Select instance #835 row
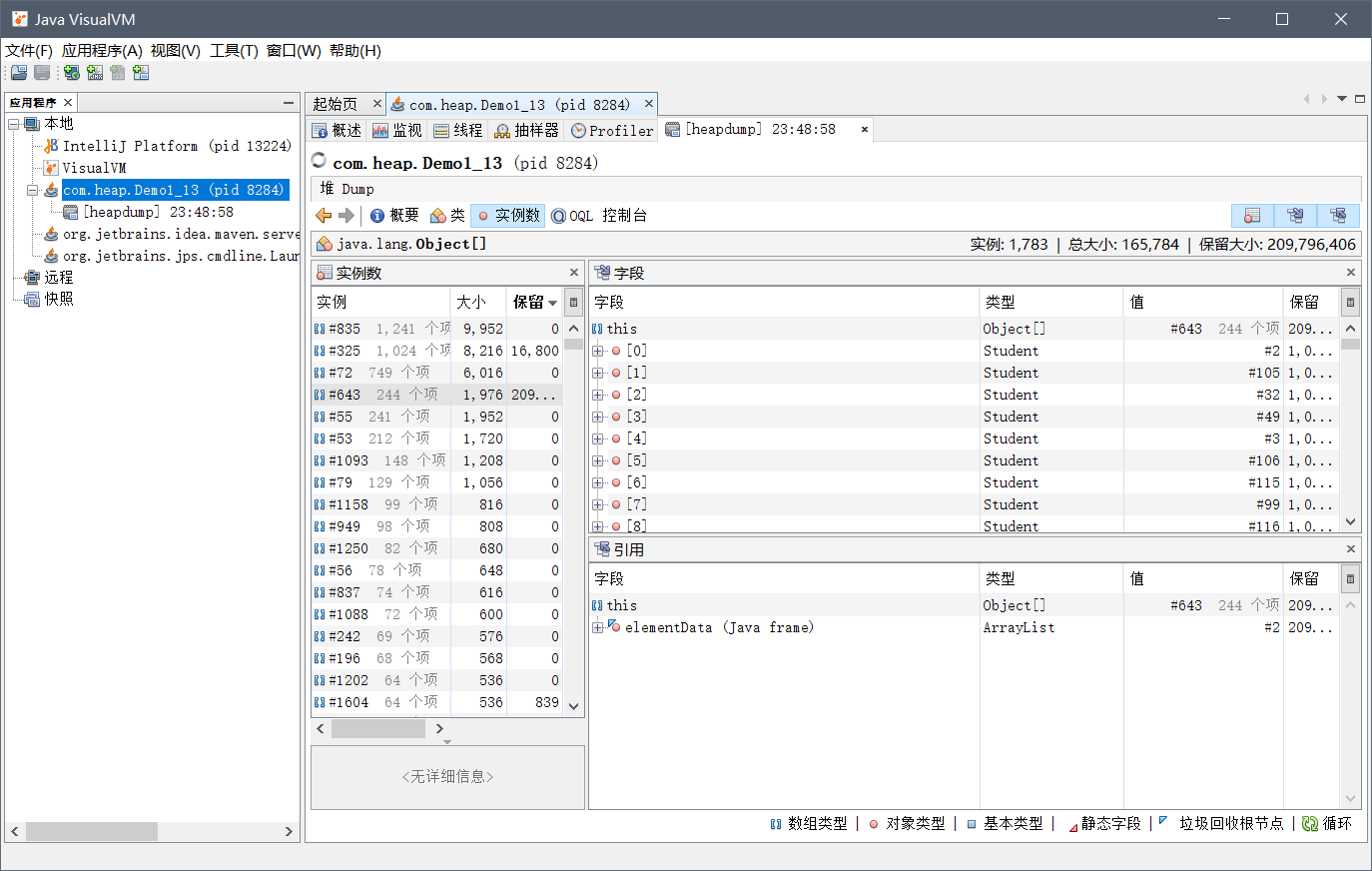 437,329
